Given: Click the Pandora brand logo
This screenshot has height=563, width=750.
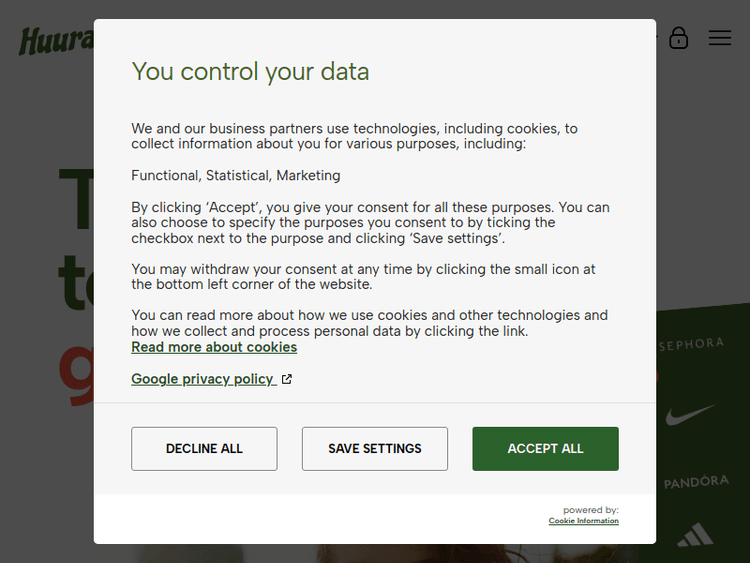Looking at the screenshot, I should click(696, 482).
